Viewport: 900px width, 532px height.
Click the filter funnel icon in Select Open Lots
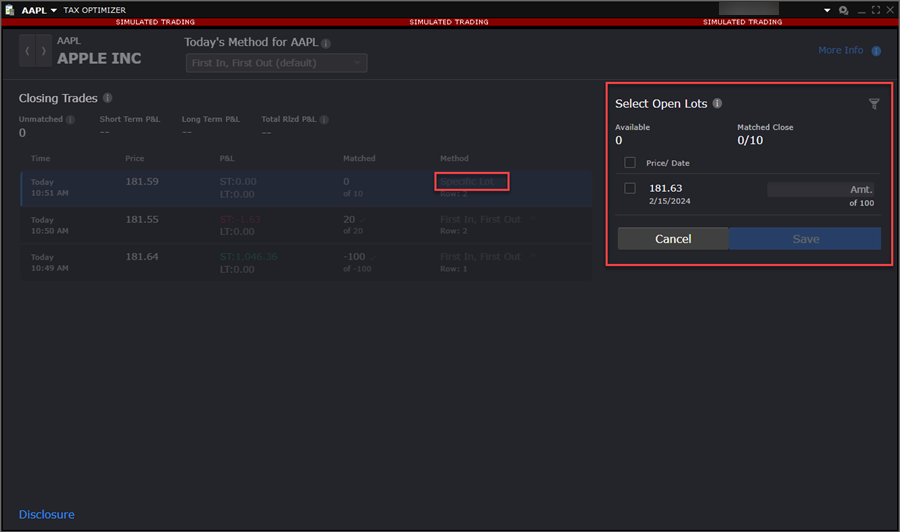pyautogui.click(x=874, y=104)
